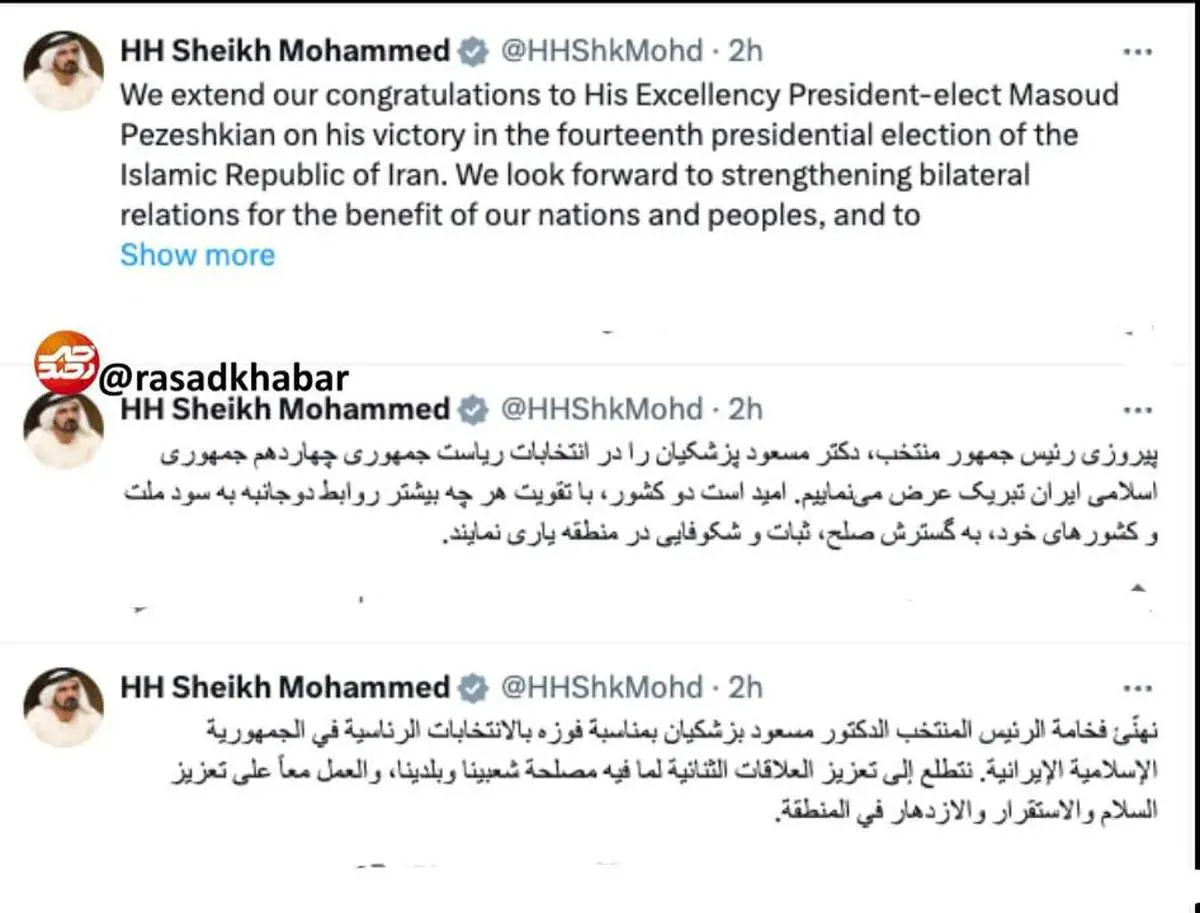Screen dimensions: 1200x913
Task: Click the @rasadkhabar watermark handle
Action: (x=224, y=377)
